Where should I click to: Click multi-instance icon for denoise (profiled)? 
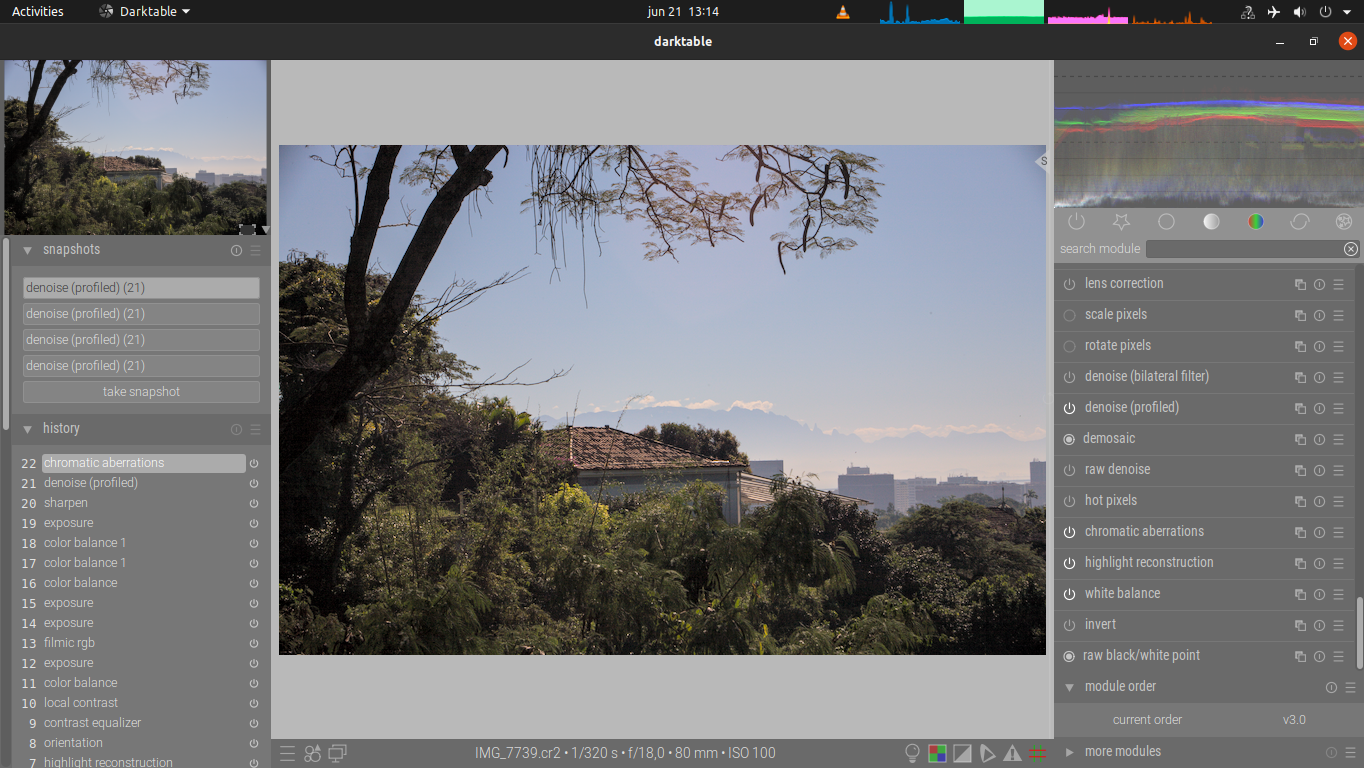tap(1300, 408)
